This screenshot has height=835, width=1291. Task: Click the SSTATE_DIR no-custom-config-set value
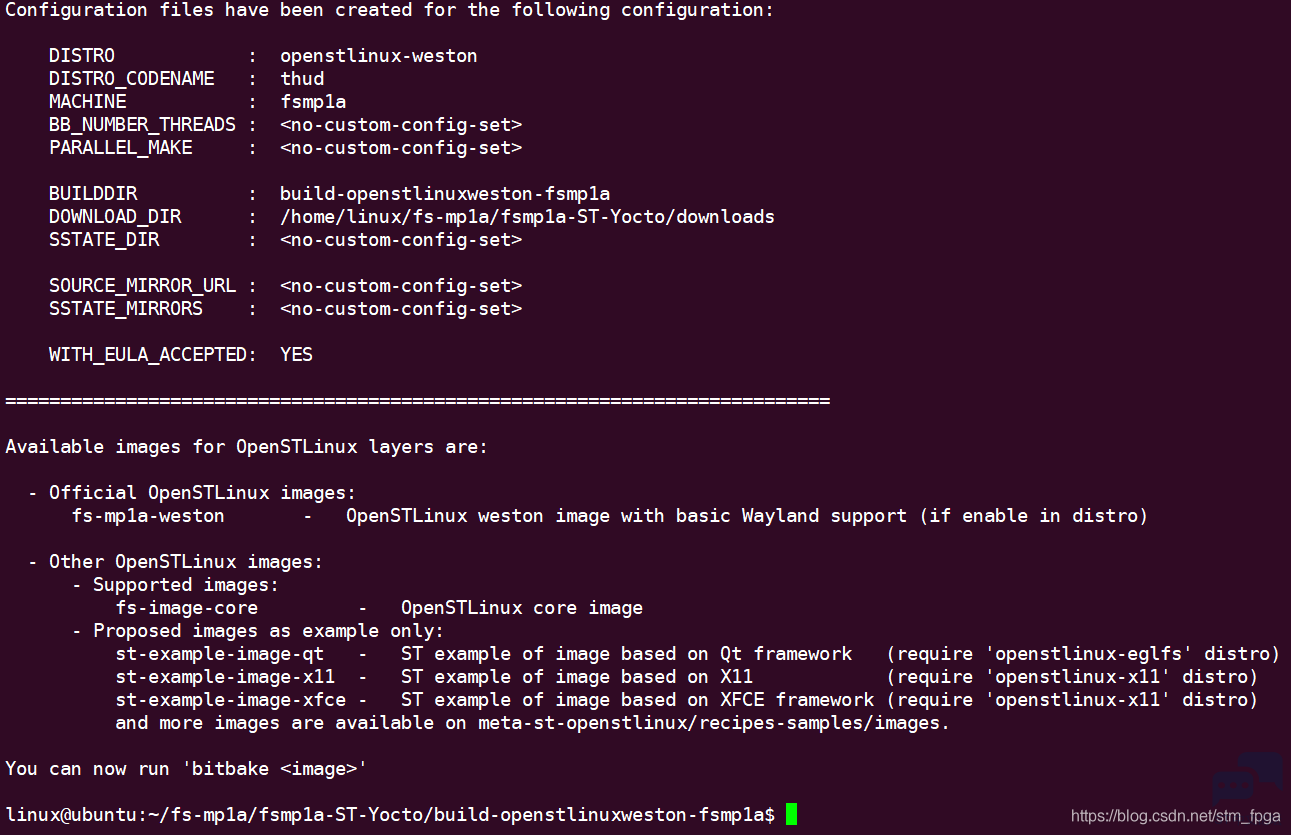[401, 240]
